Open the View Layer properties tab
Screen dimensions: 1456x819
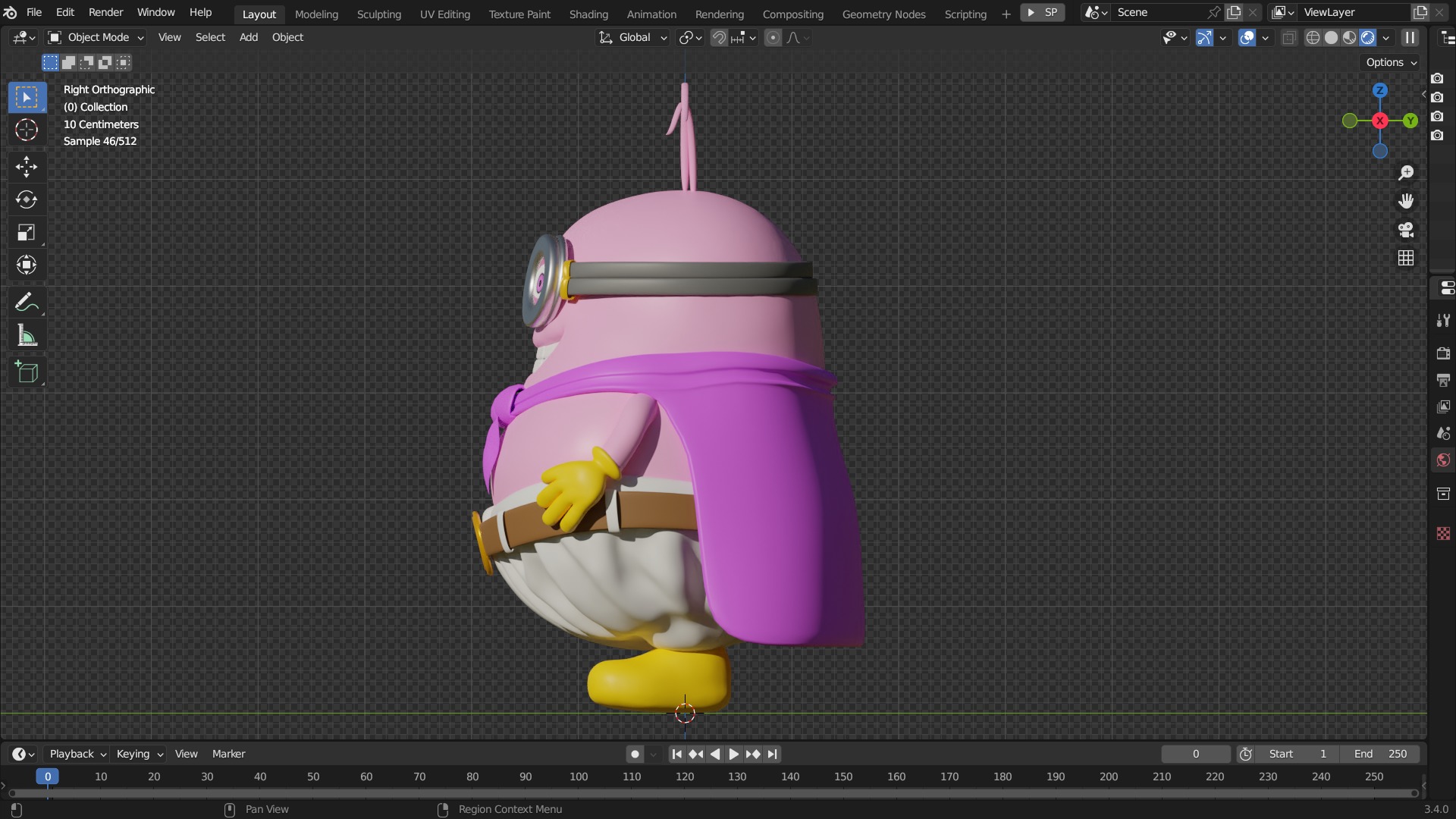pyautogui.click(x=1443, y=406)
